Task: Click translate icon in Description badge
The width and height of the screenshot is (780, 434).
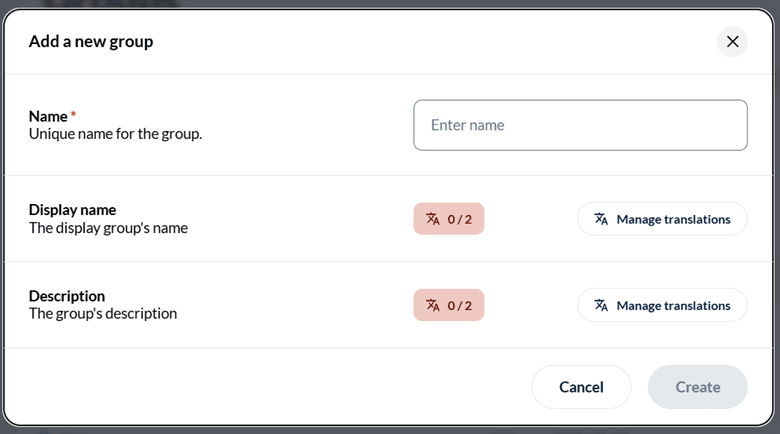Action: point(433,305)
